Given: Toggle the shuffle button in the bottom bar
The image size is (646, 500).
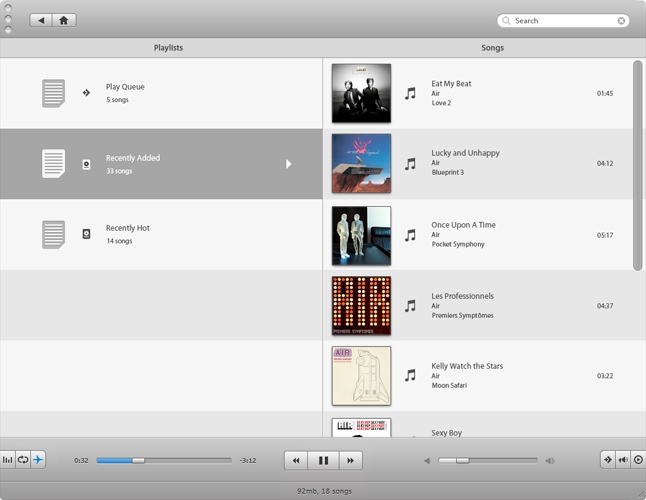Looking at the screenshot, I should point(38,460).
